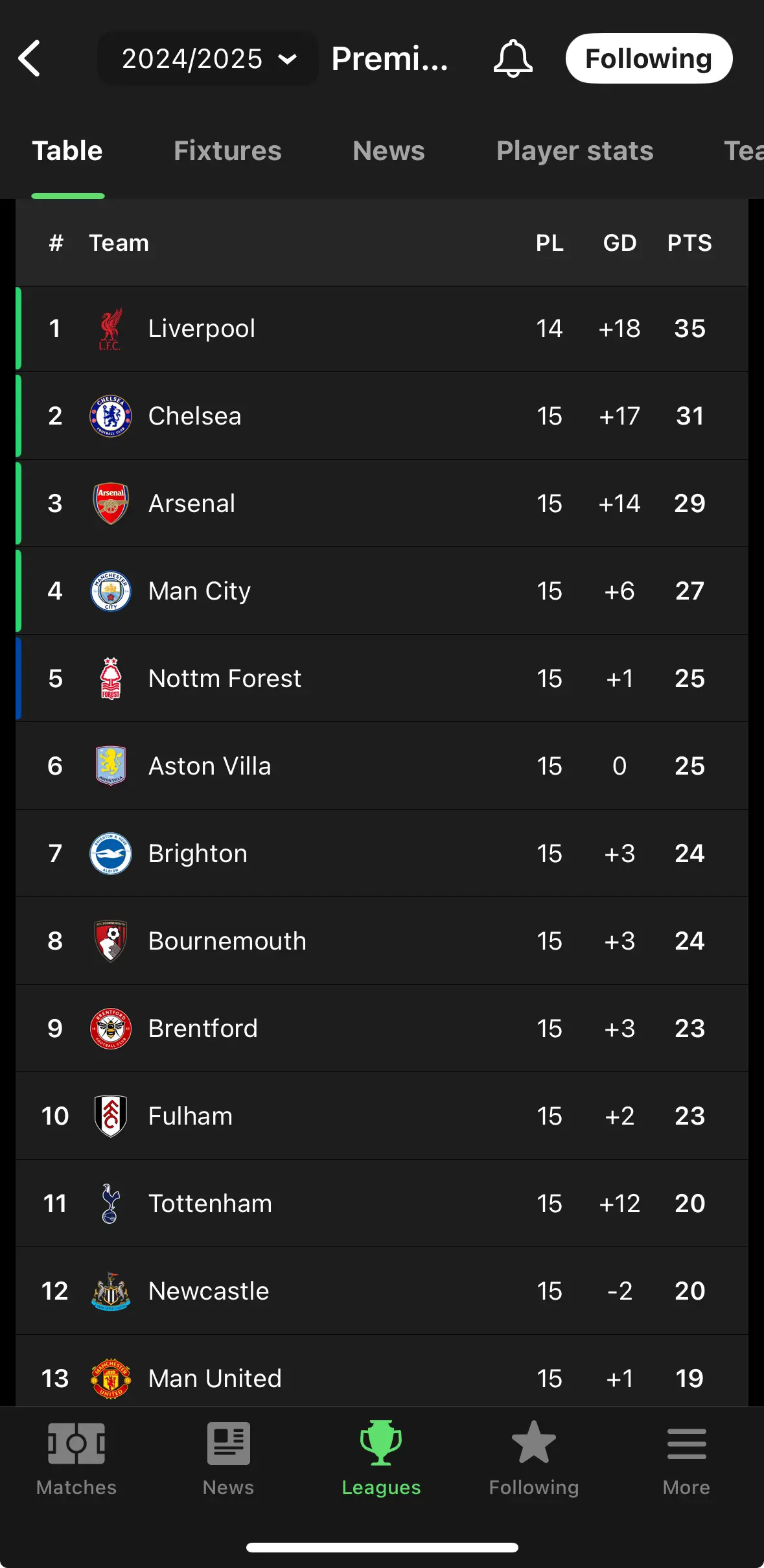Viewport: 764px width, 1568px height.
Task: Toggle the Following button off
Action: (x=649, y=58)
